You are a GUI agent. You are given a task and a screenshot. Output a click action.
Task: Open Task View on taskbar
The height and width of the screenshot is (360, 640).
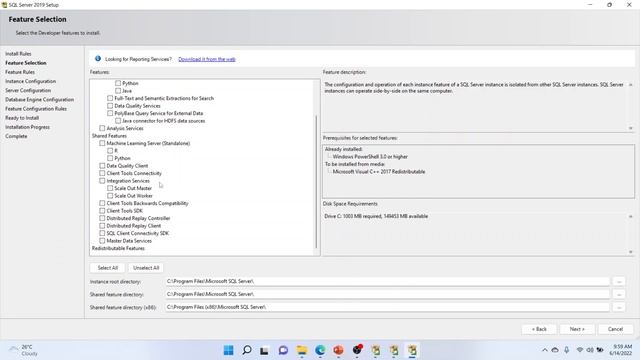(264, 350)
